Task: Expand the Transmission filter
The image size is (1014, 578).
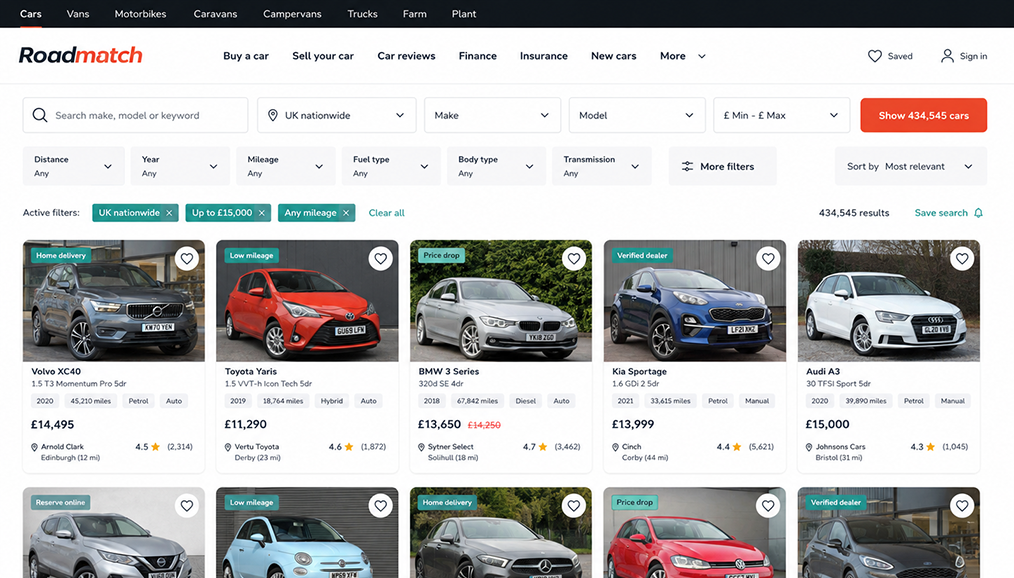Action: 601,166
